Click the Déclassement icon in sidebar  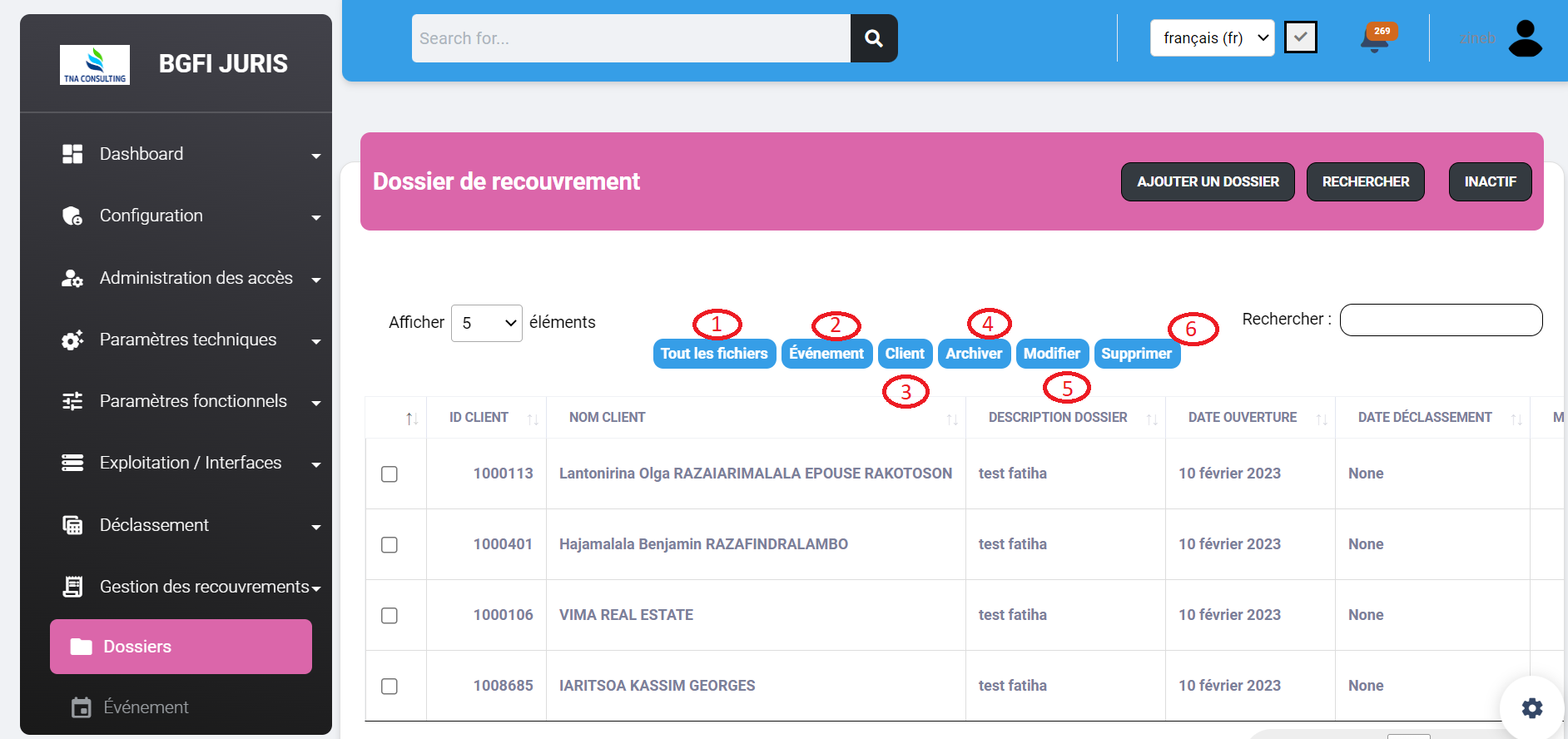click(72, 525)
